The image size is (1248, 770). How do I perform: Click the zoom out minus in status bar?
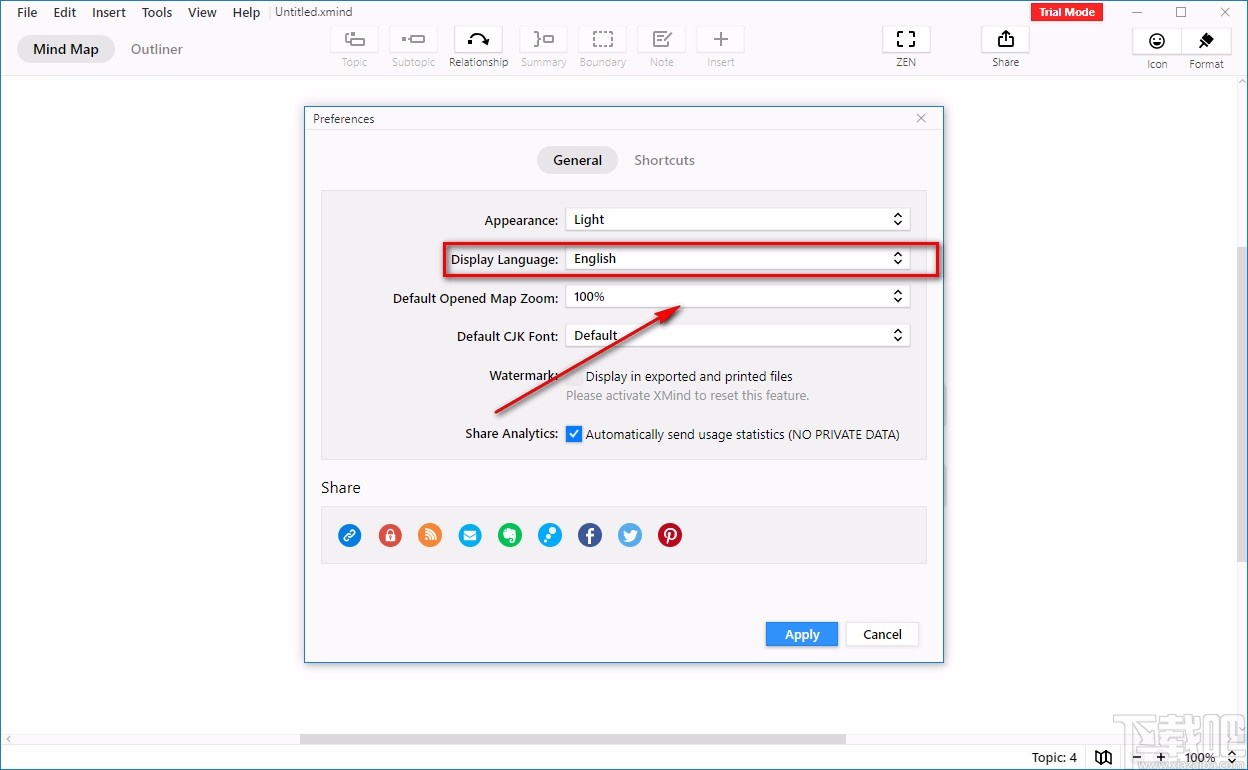click(x=1137, y=757)
